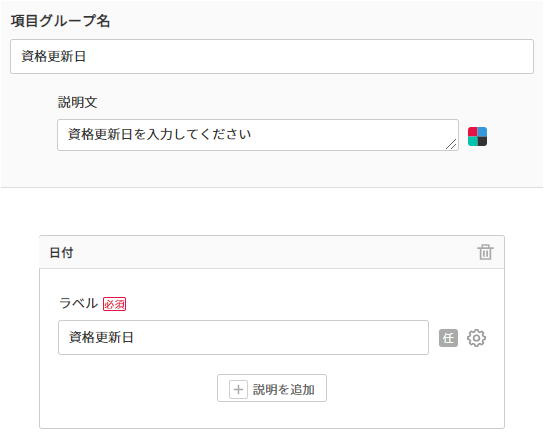Screen dimensions: 544x443
Task: Click the 日付 card header title
Action: (x=61, y=253)
